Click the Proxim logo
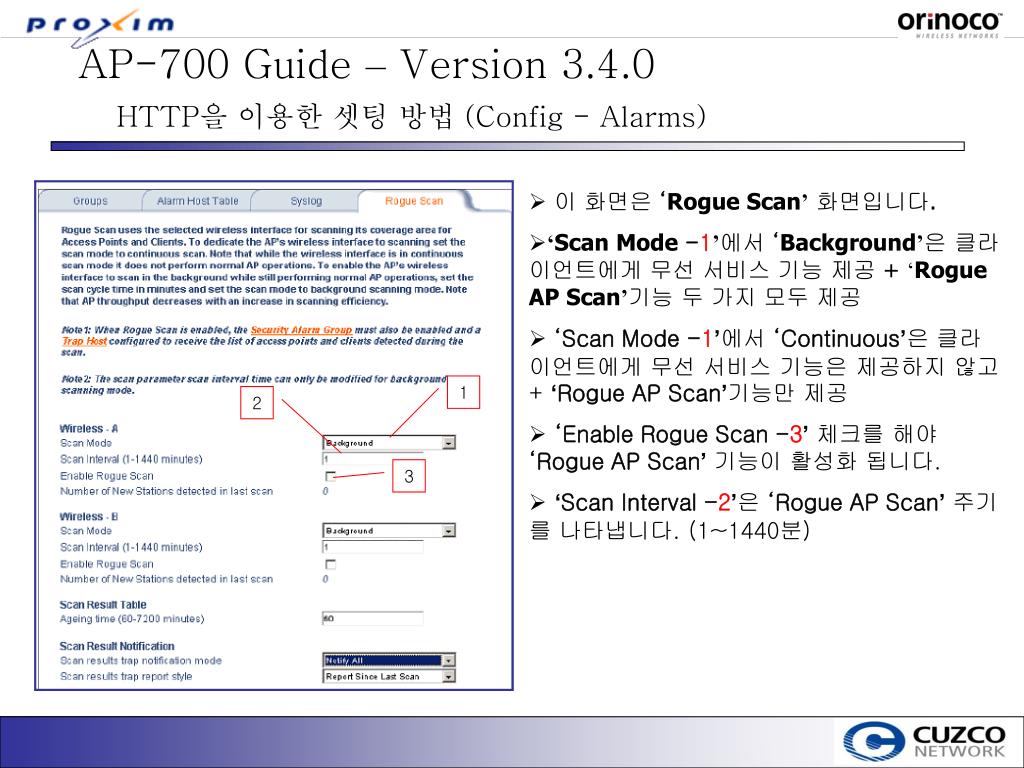This screenshot has width=1024, height=768. point(101,26)
